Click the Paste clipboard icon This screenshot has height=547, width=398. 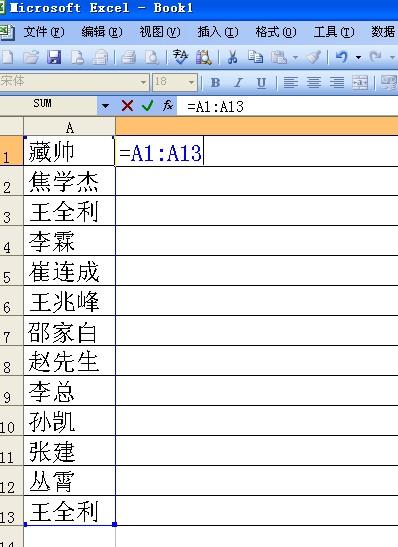tap(279, 57)
